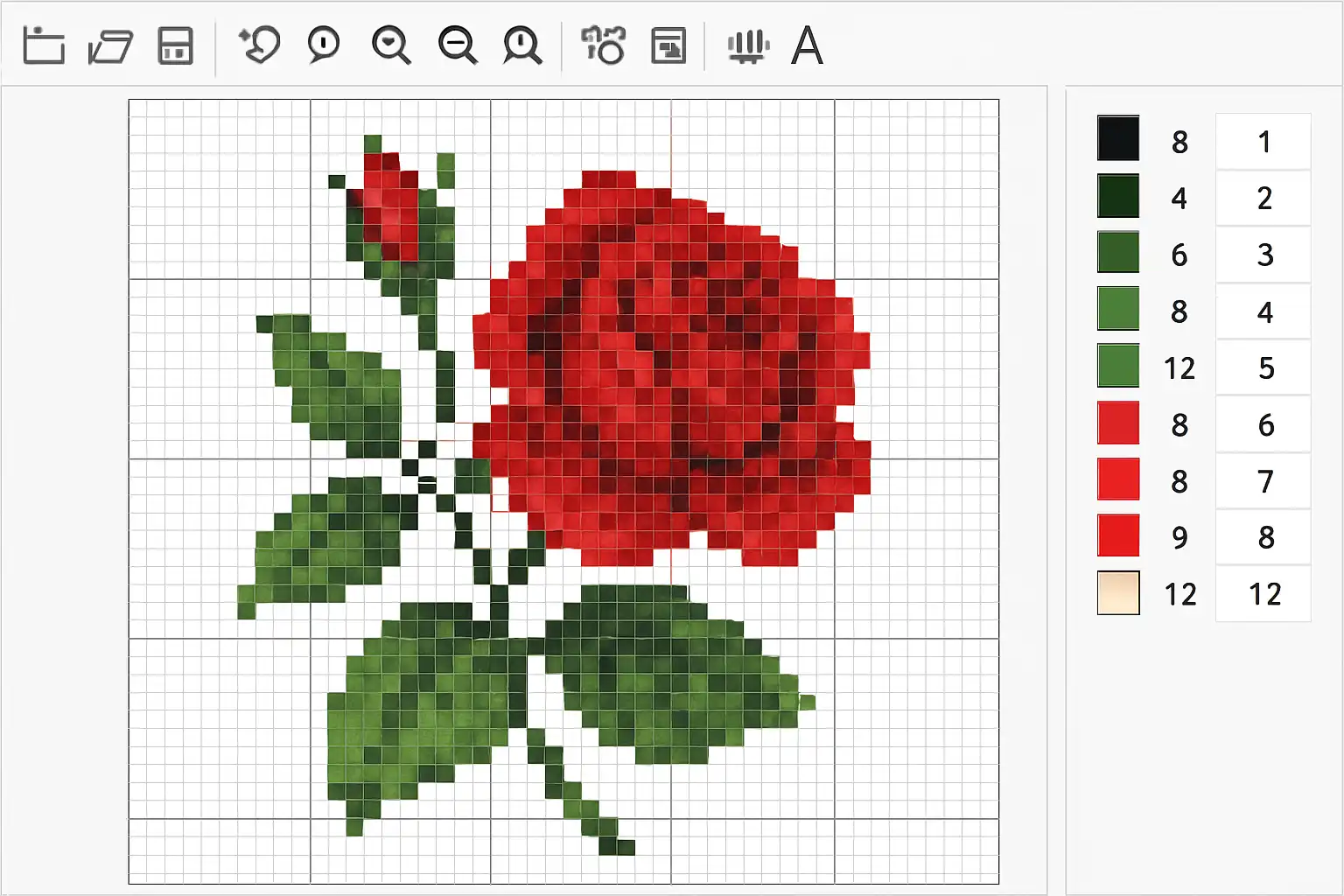Select the comb-shaped stitch tool icon

tap(748, 46)
